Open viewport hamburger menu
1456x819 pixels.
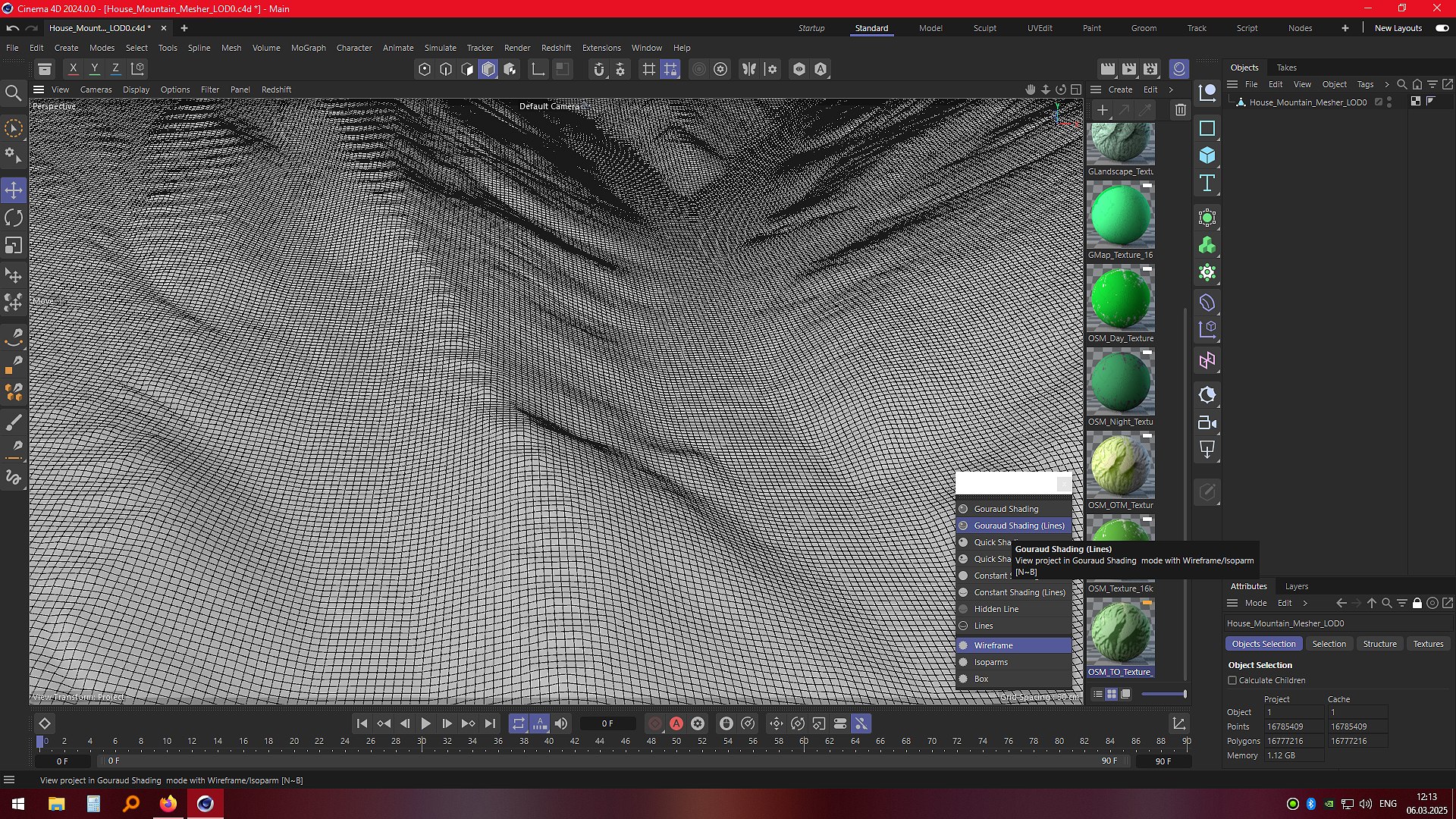(38, 89)
